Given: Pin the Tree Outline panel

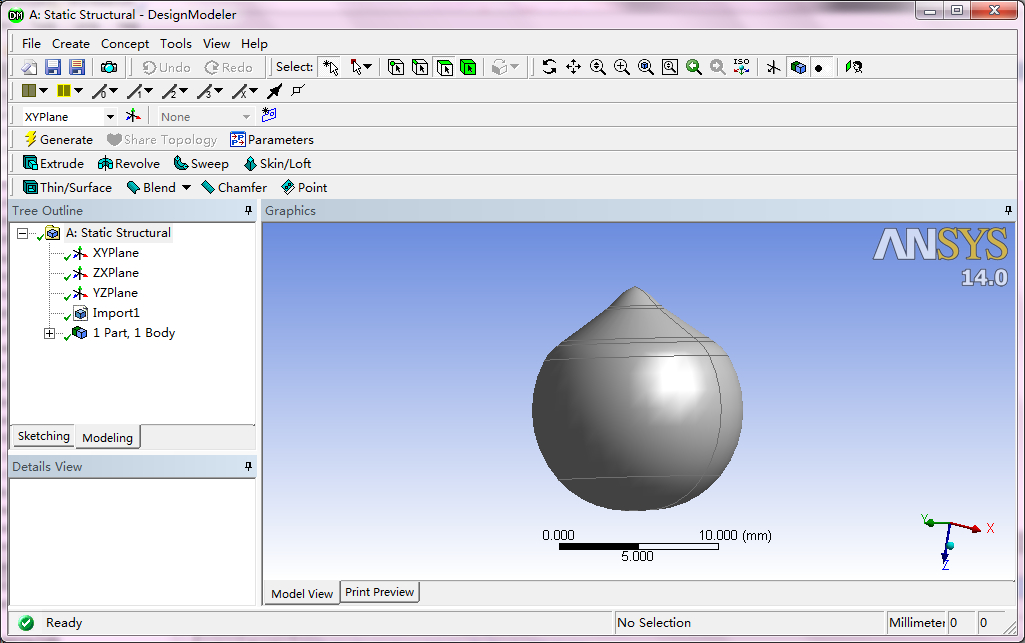Looking at the screenshot, I should (x=248, y=210).
